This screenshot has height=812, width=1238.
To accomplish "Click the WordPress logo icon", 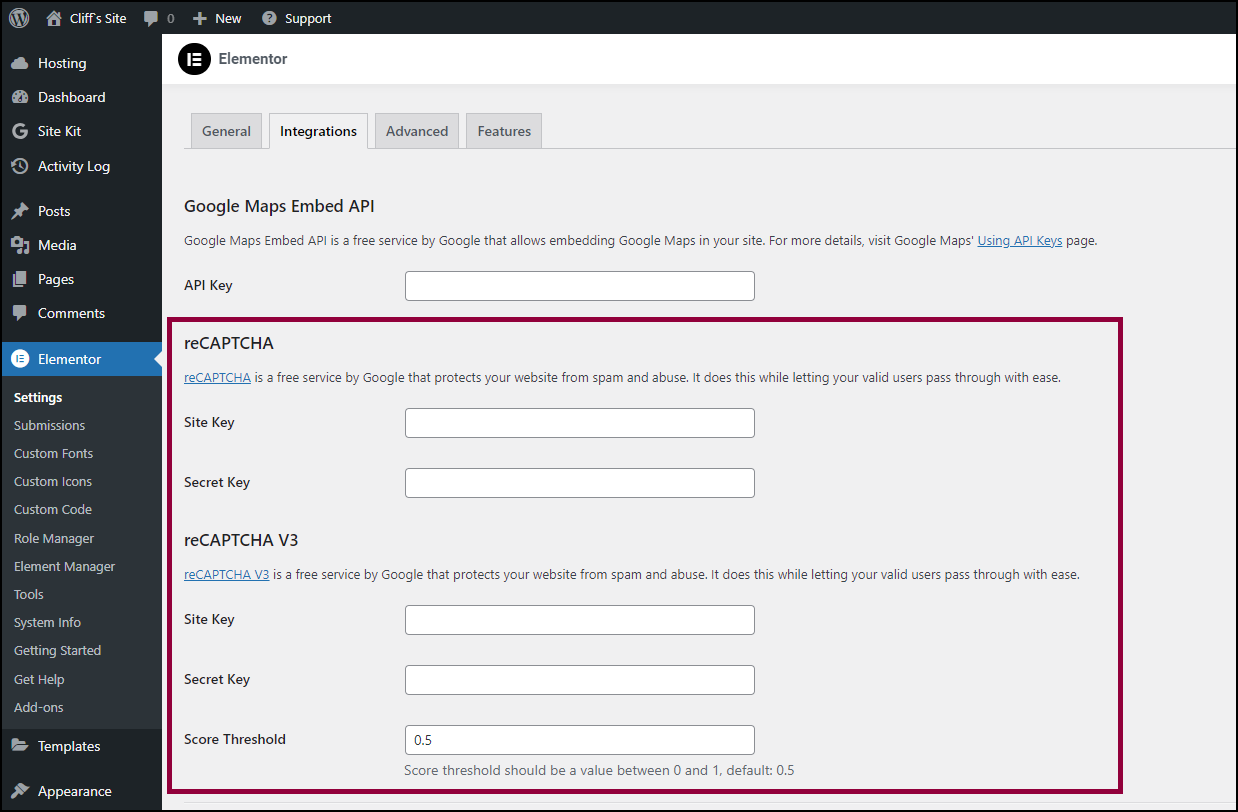I will (19, 18).
